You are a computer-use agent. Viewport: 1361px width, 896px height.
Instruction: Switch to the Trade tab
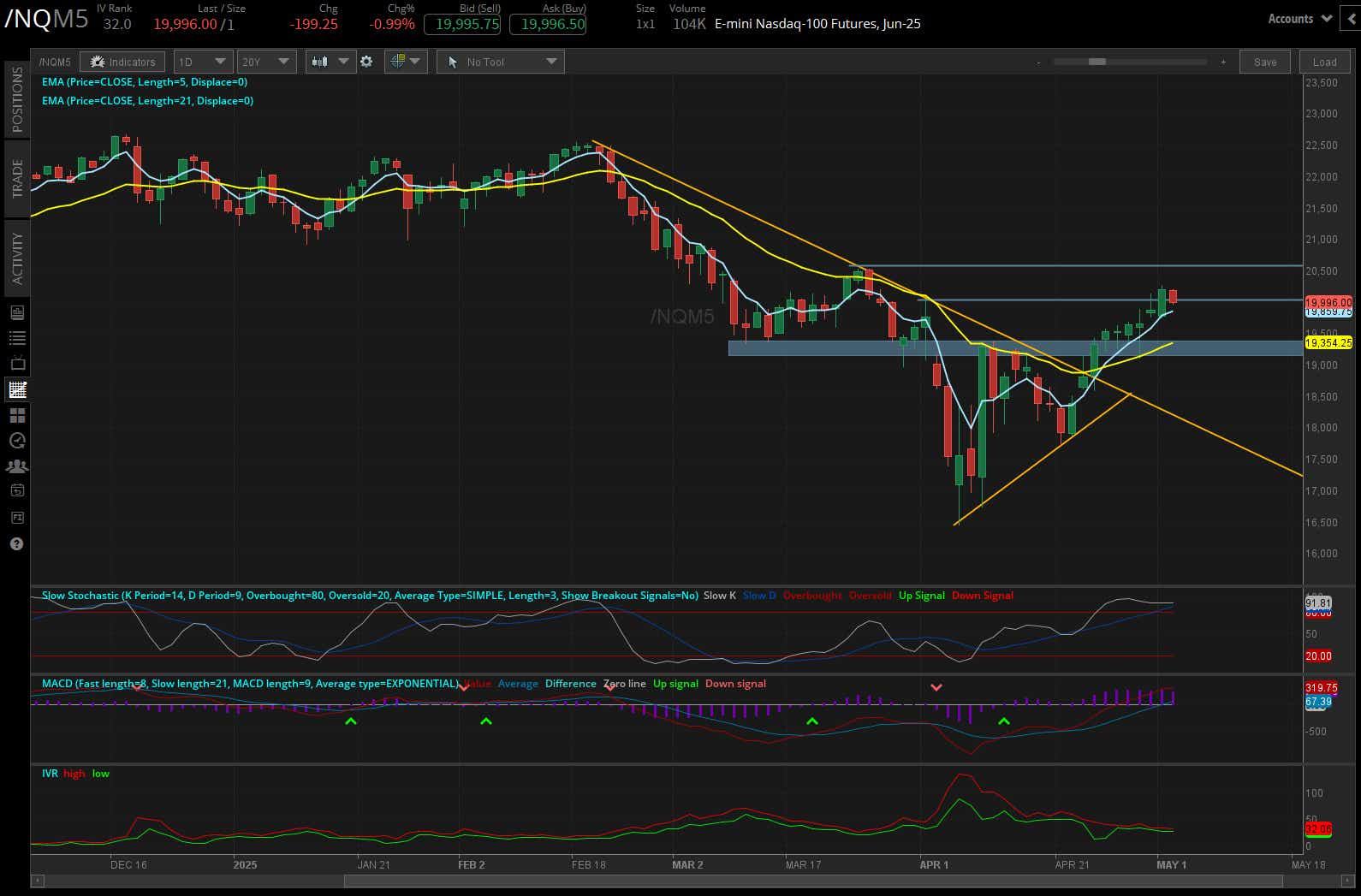(x=17, y=179)
